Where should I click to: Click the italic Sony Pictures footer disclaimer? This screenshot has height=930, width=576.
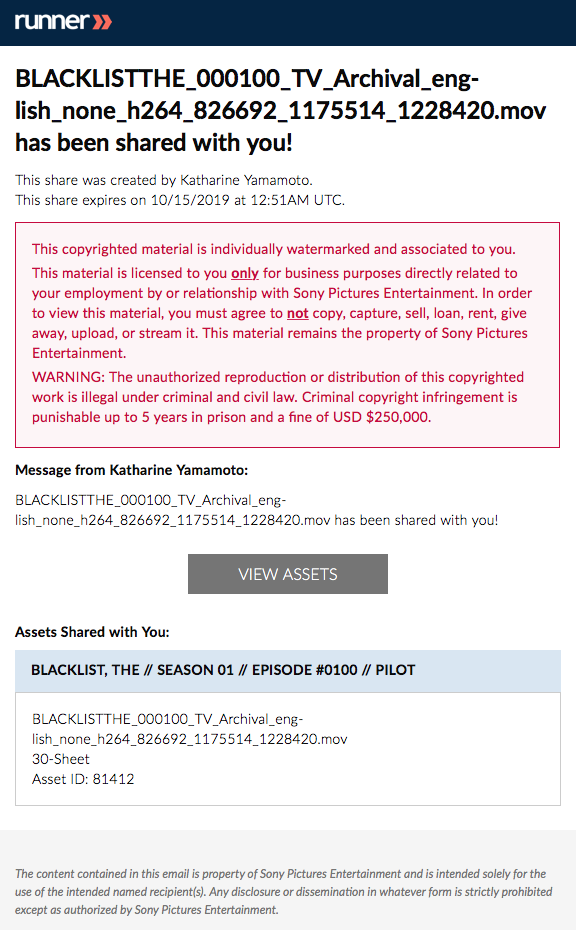[284, 891]
